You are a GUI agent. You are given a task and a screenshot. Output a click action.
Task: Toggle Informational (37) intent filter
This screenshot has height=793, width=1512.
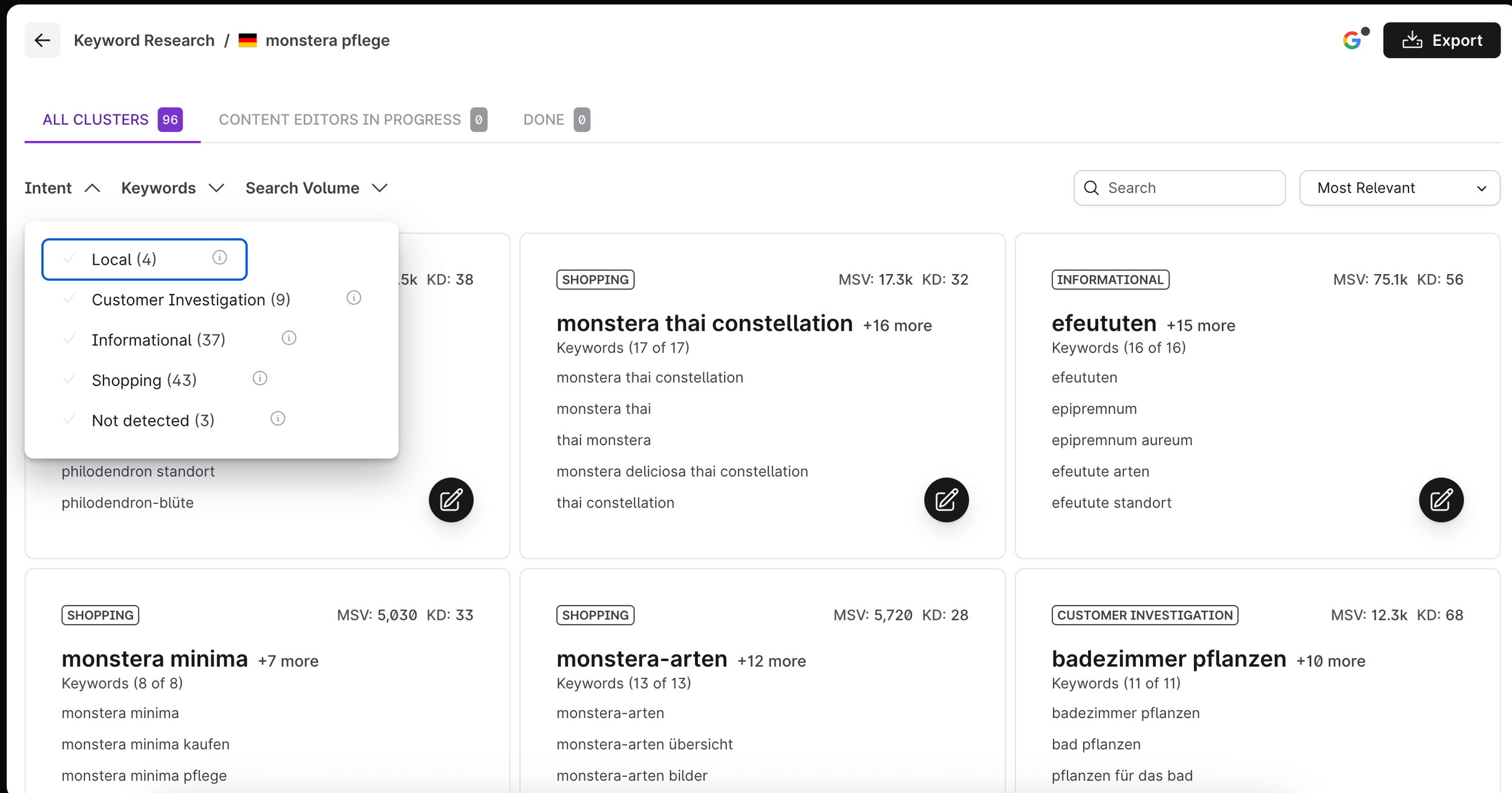point(158,340)
